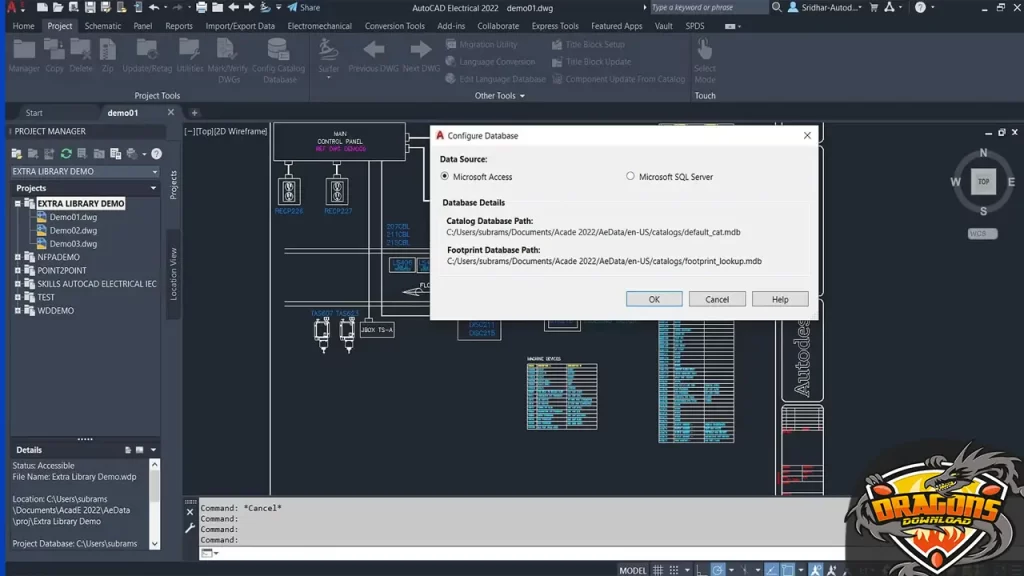Collapse the Projects section

point(154,187)
